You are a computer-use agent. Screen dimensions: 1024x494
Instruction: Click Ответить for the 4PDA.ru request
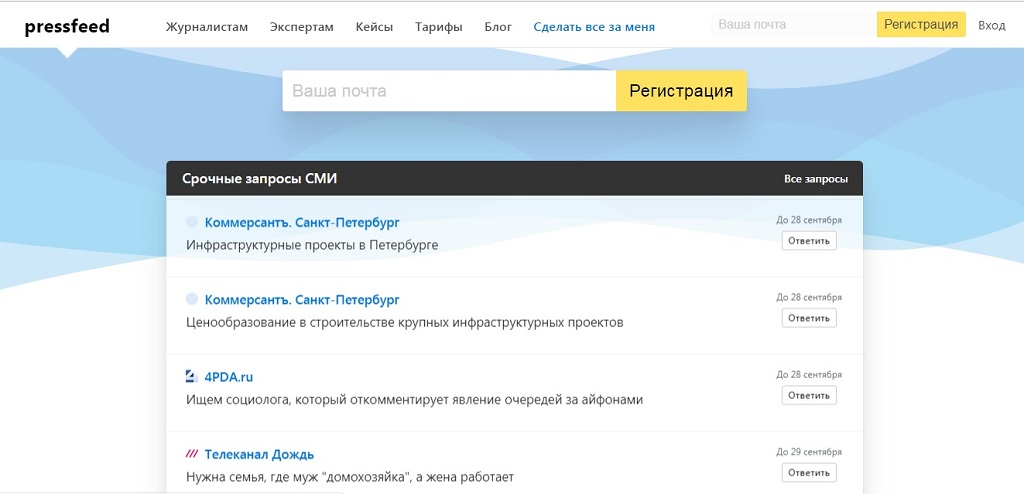point(808,395)
